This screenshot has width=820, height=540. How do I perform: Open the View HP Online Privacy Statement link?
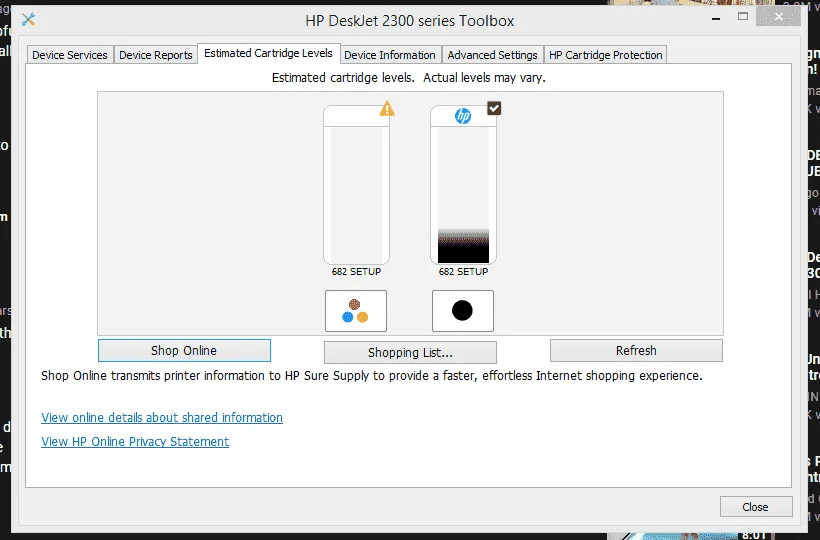(135, 441)
